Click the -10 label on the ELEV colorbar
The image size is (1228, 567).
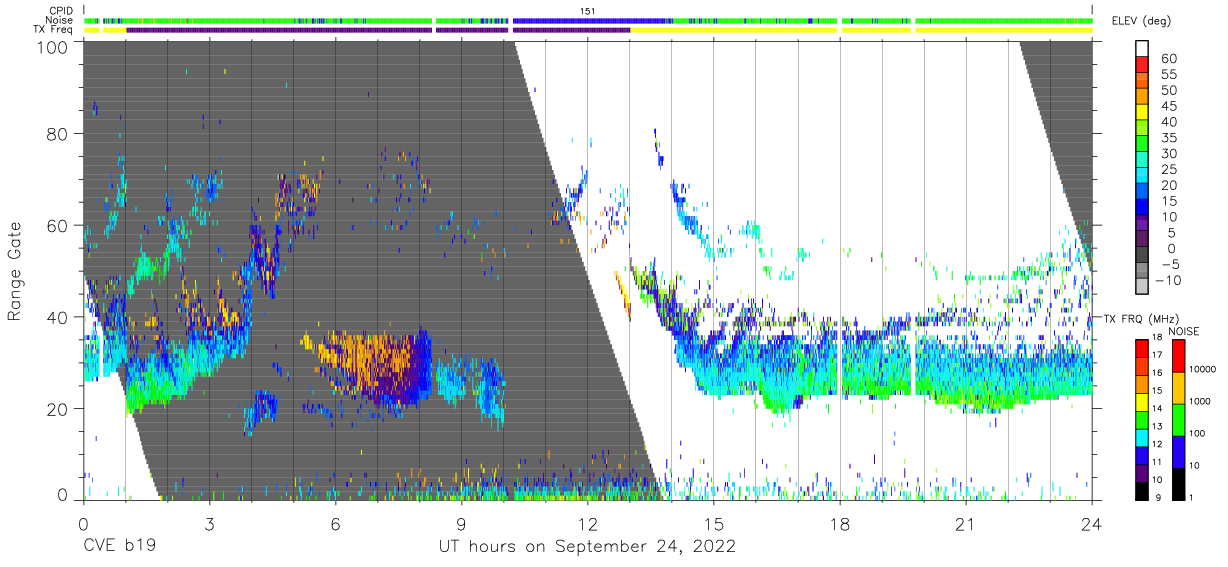1167,280
